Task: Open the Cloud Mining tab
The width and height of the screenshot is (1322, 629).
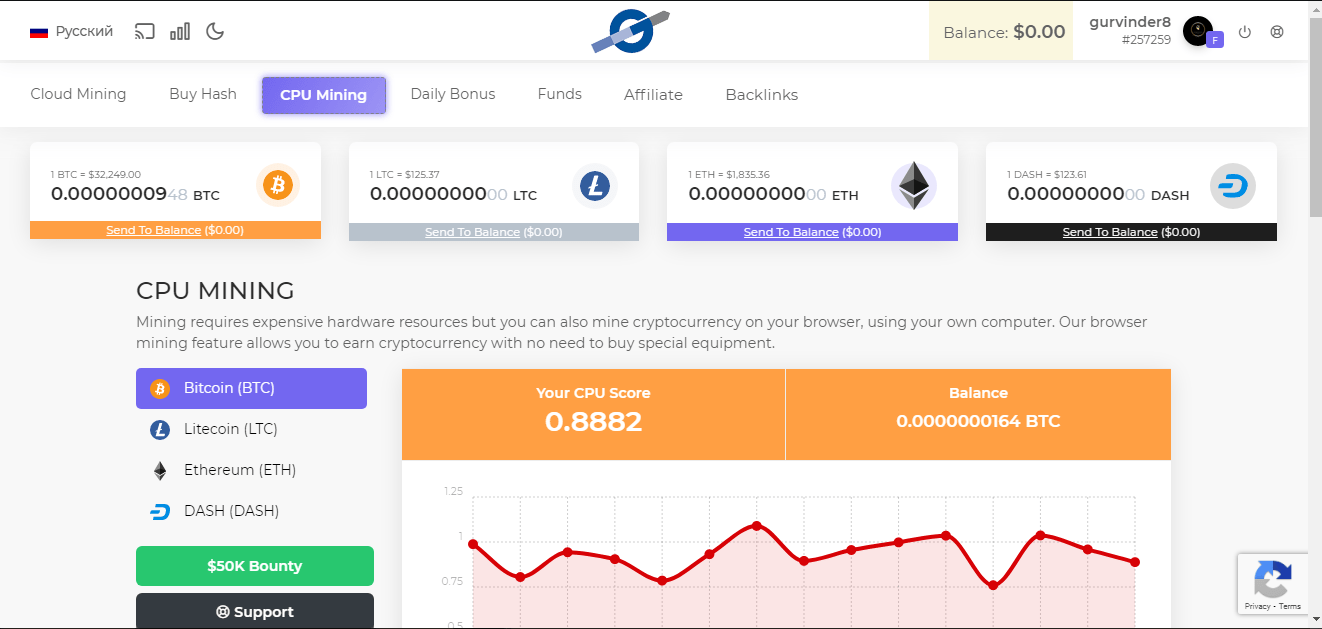Action: [78, 94]
